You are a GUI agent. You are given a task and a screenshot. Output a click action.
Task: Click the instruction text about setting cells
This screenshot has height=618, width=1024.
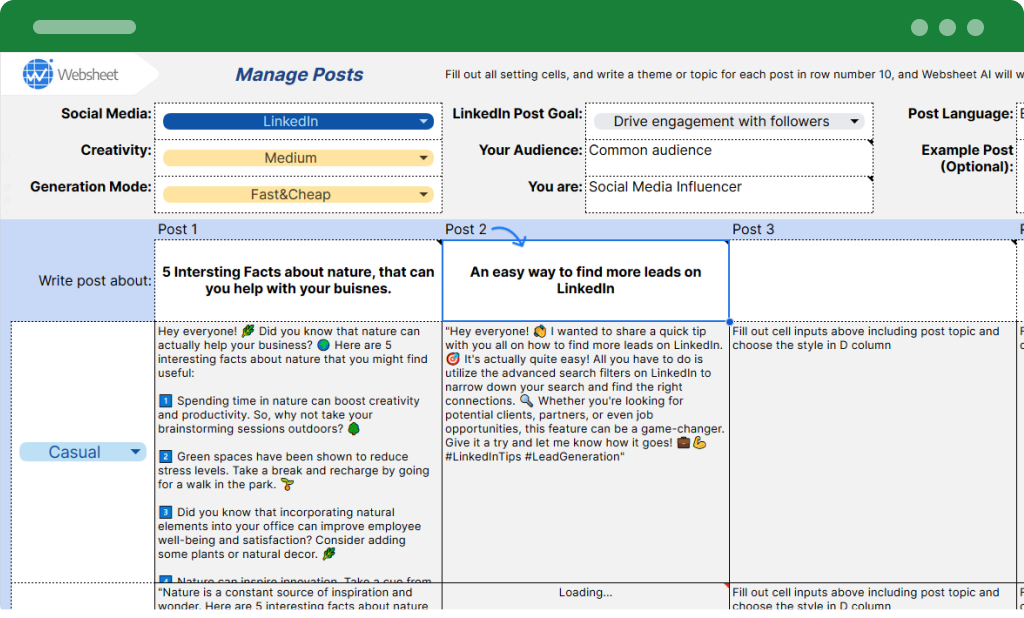(x=733, y=74)
